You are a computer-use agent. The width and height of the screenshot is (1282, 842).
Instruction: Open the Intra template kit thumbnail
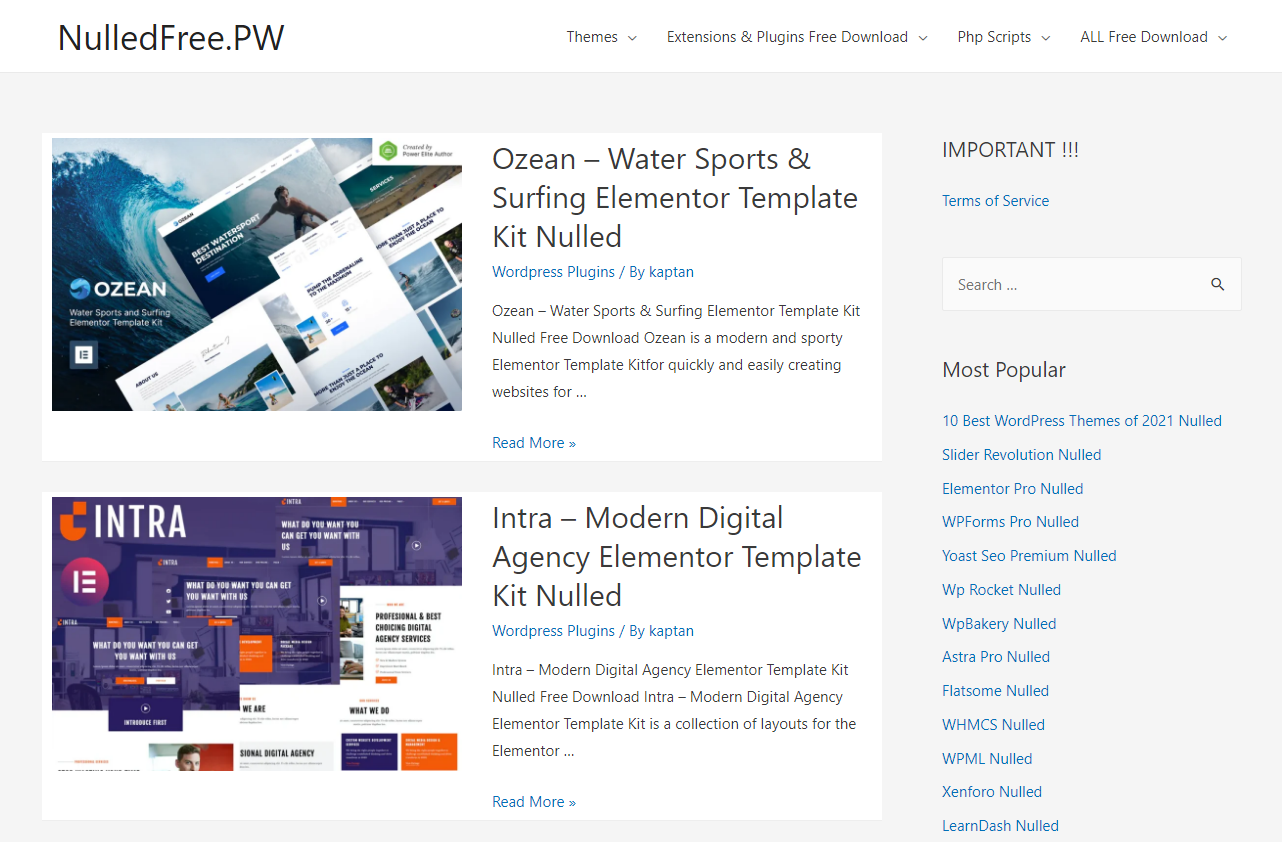[257, 634]
